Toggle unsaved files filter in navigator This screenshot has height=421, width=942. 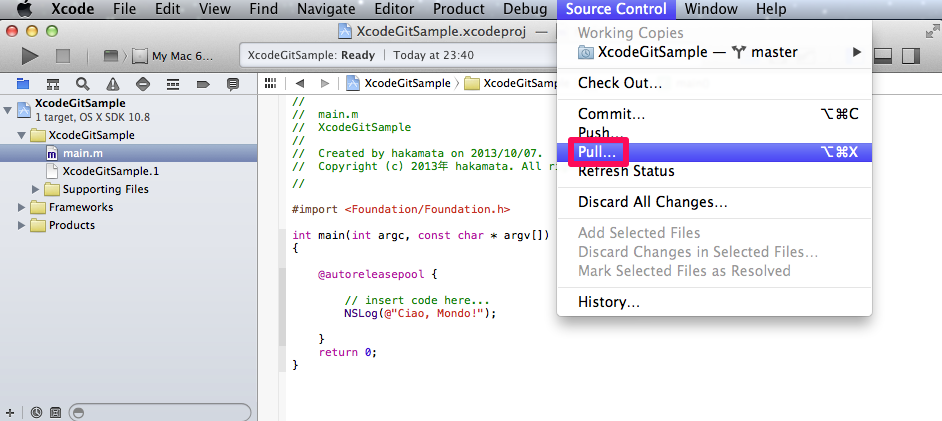55,411
